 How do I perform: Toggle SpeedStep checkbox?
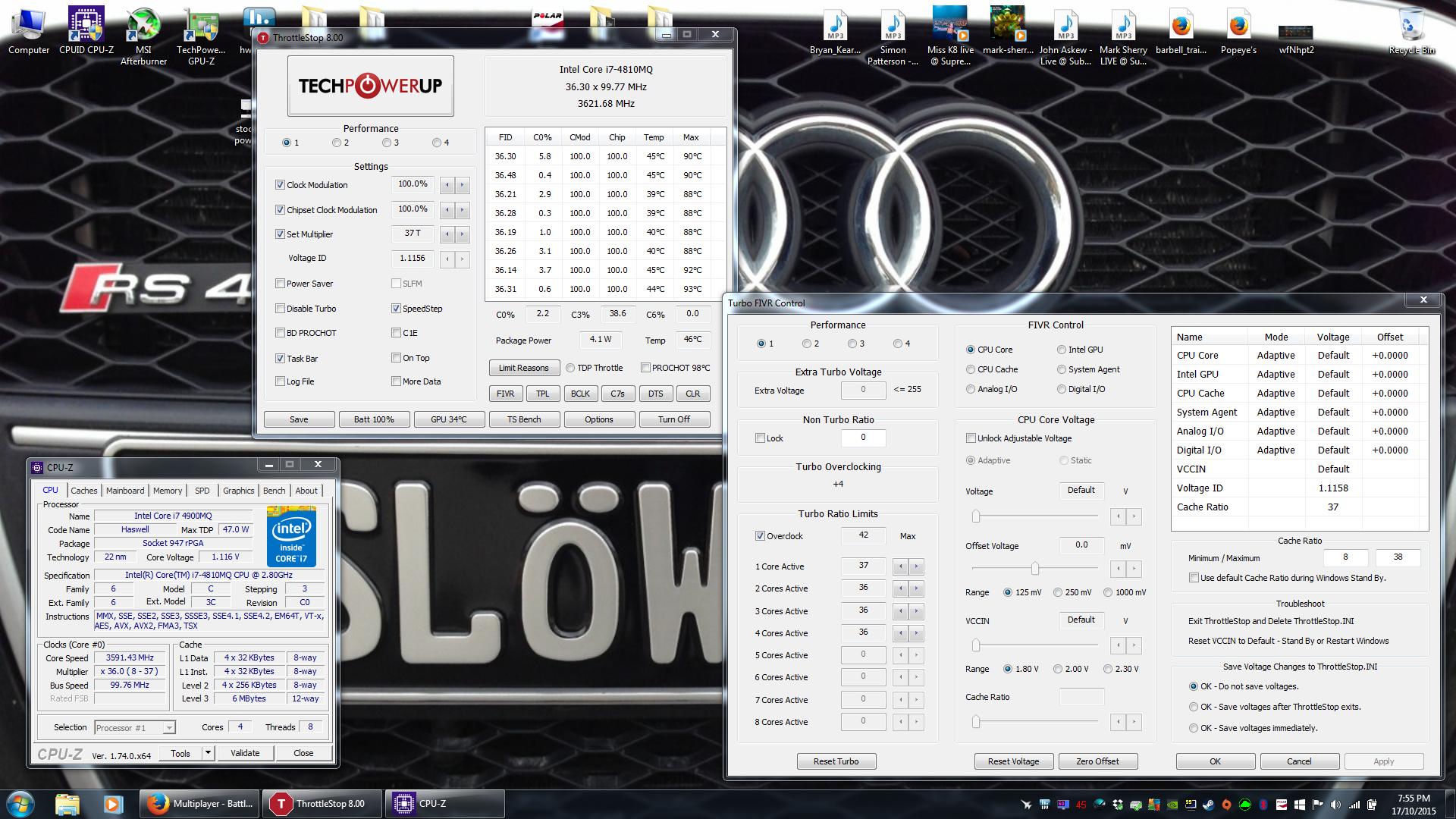coord(396,309)
